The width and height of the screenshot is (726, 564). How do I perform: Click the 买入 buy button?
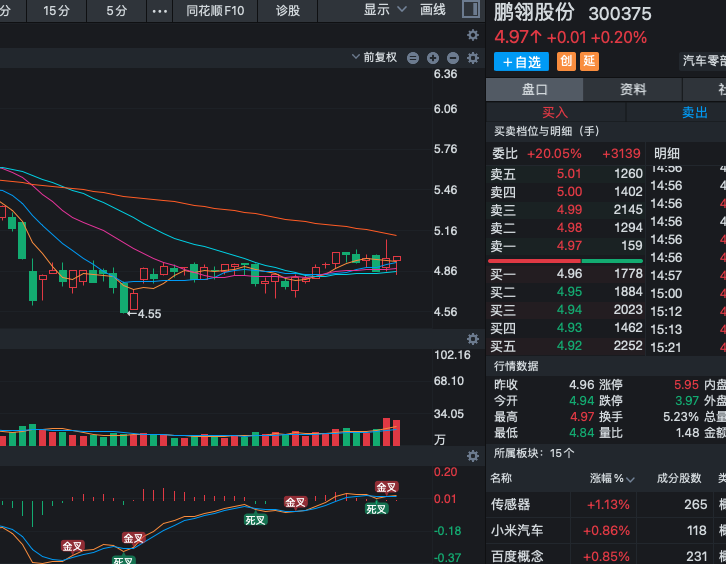pyautogui.click(x=555, y=112)
